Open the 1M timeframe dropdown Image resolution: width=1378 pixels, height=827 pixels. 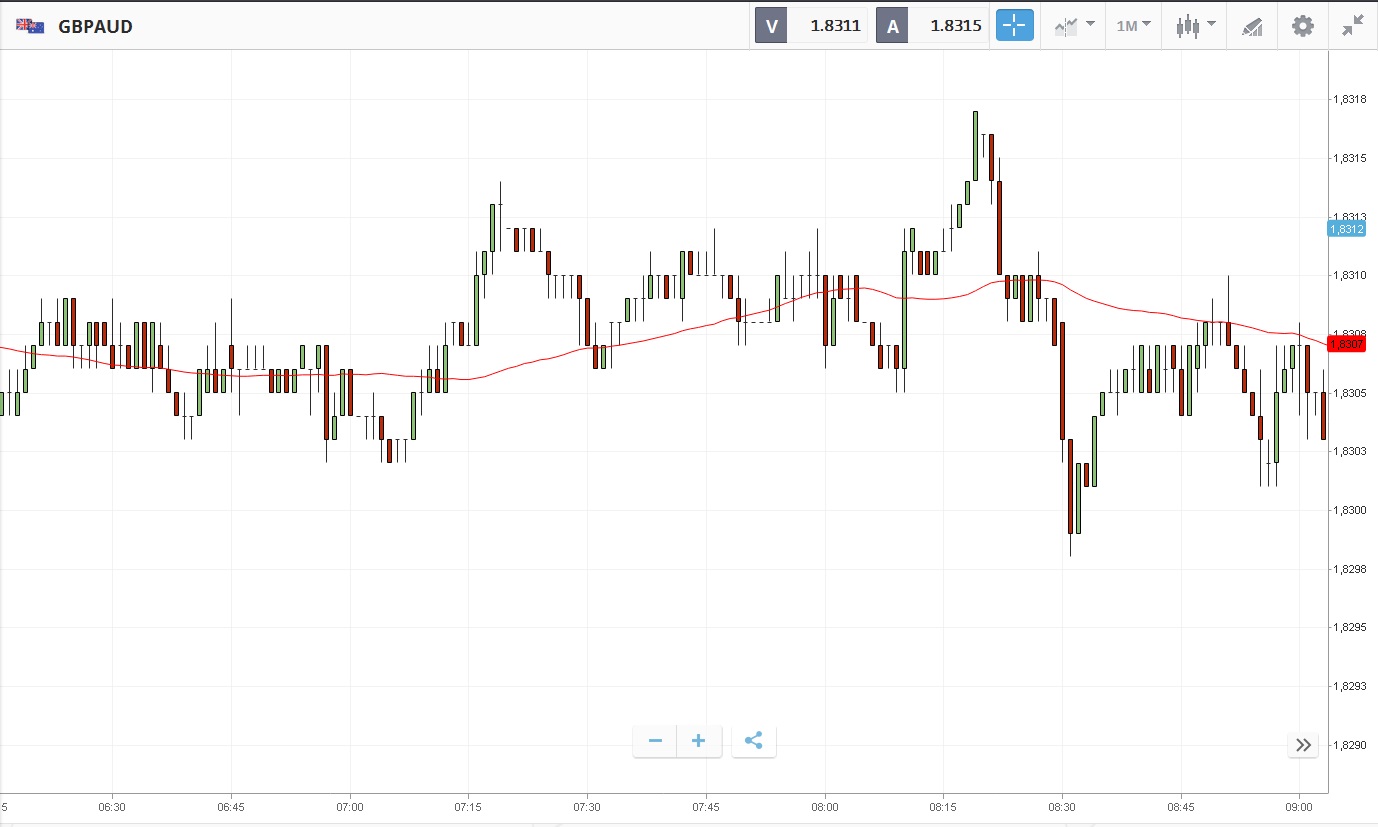tap(1133, 26)
